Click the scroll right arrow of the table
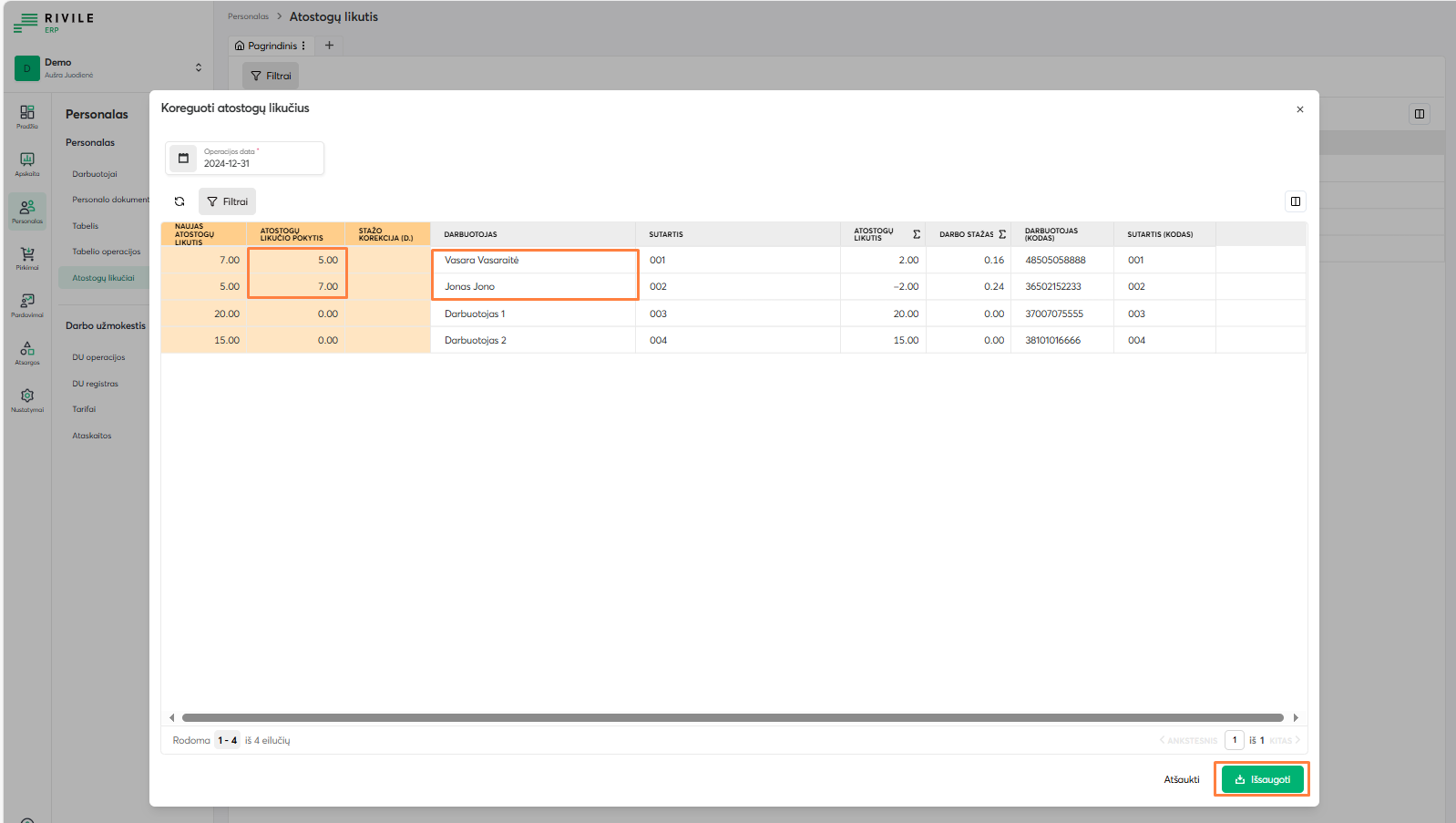 tap(1296, 717)
